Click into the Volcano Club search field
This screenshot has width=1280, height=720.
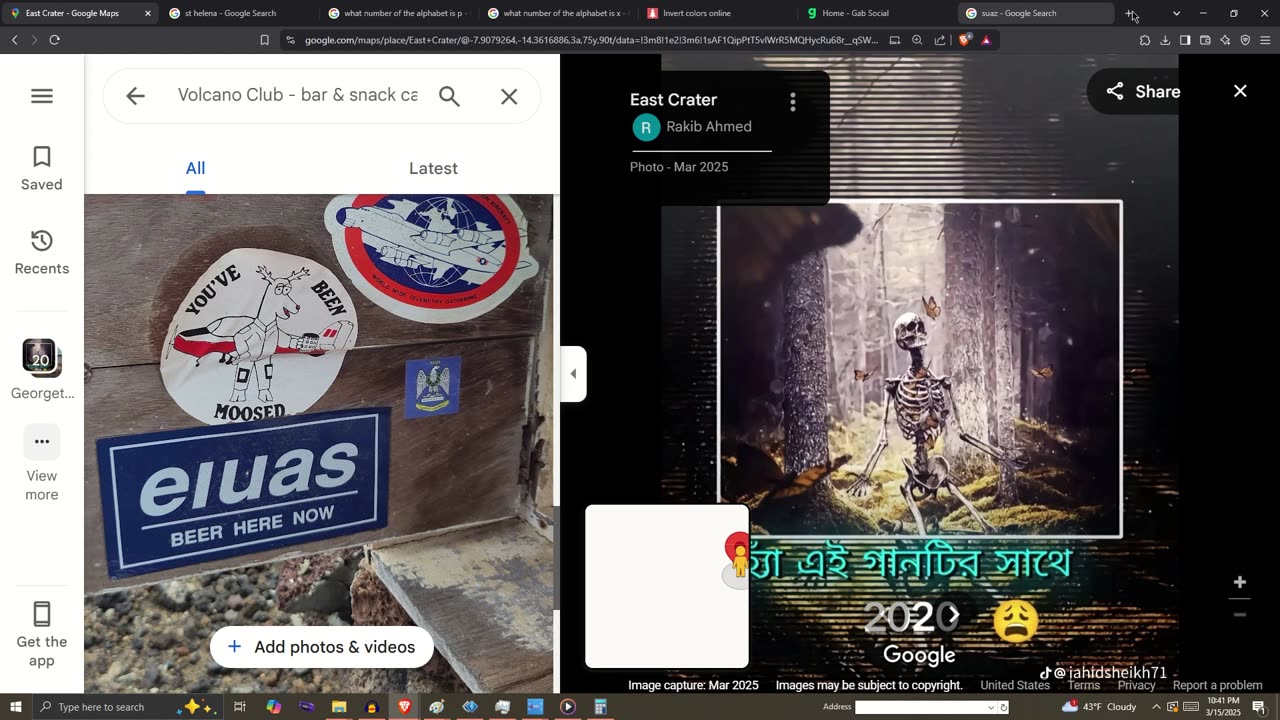[297, 95]
